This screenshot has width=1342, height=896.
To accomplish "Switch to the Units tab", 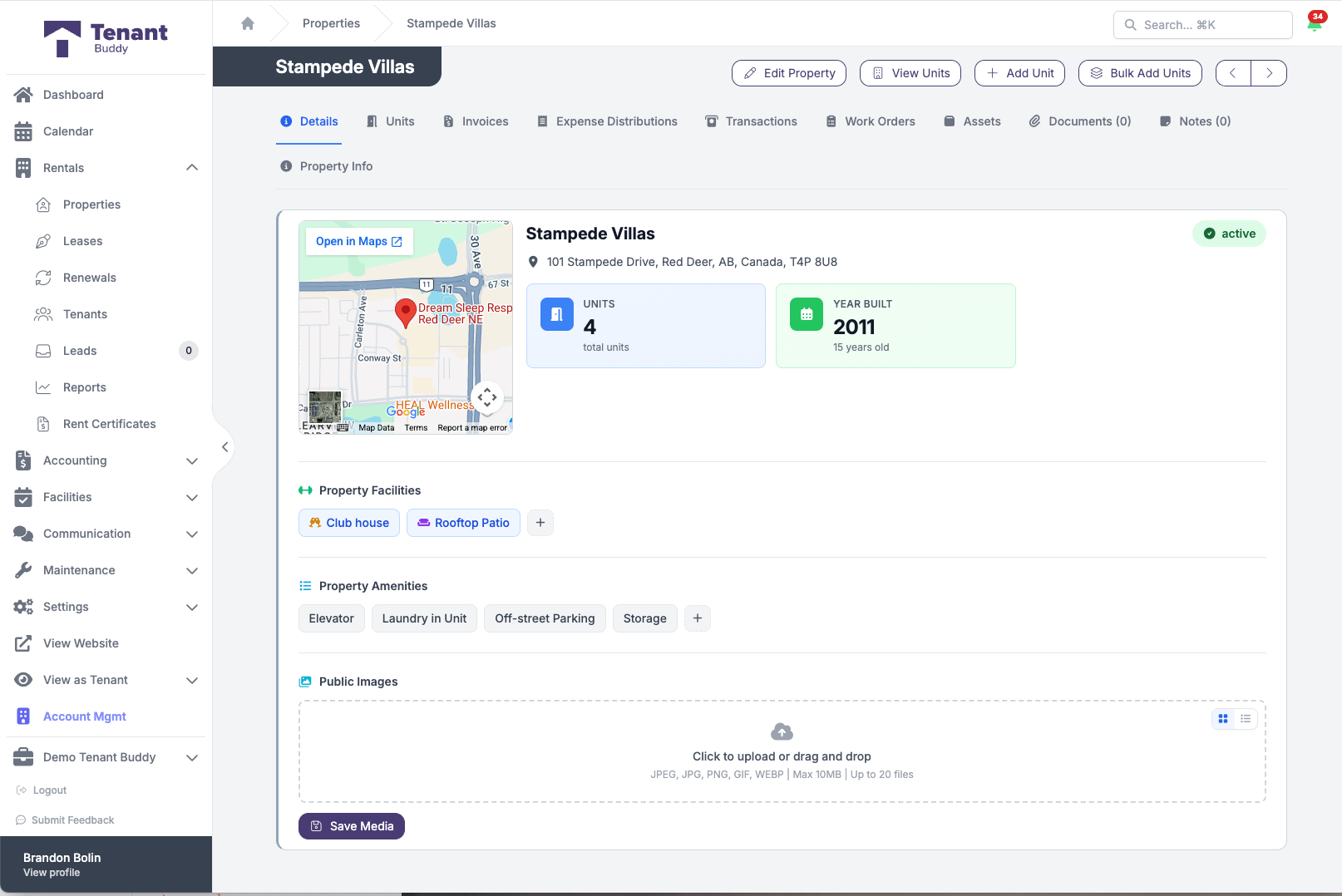I will click(x=391, y=121).
